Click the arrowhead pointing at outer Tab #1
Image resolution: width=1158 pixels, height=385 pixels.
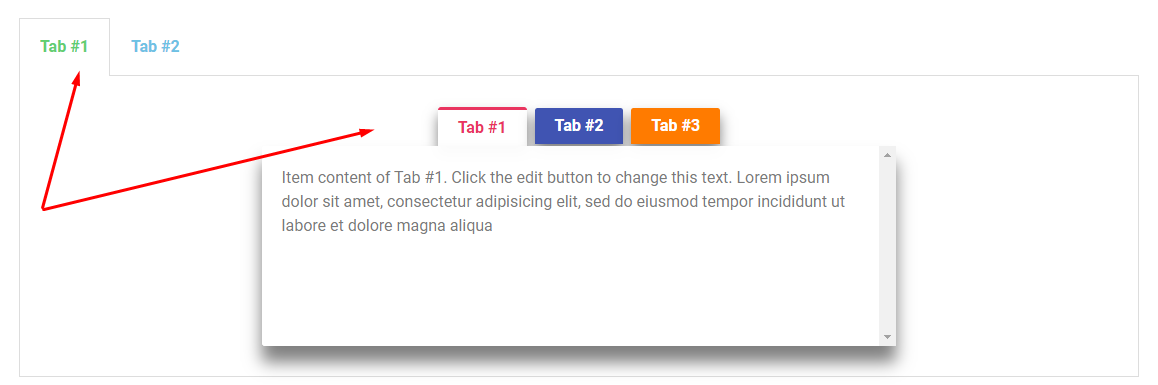tap(77, 78)
